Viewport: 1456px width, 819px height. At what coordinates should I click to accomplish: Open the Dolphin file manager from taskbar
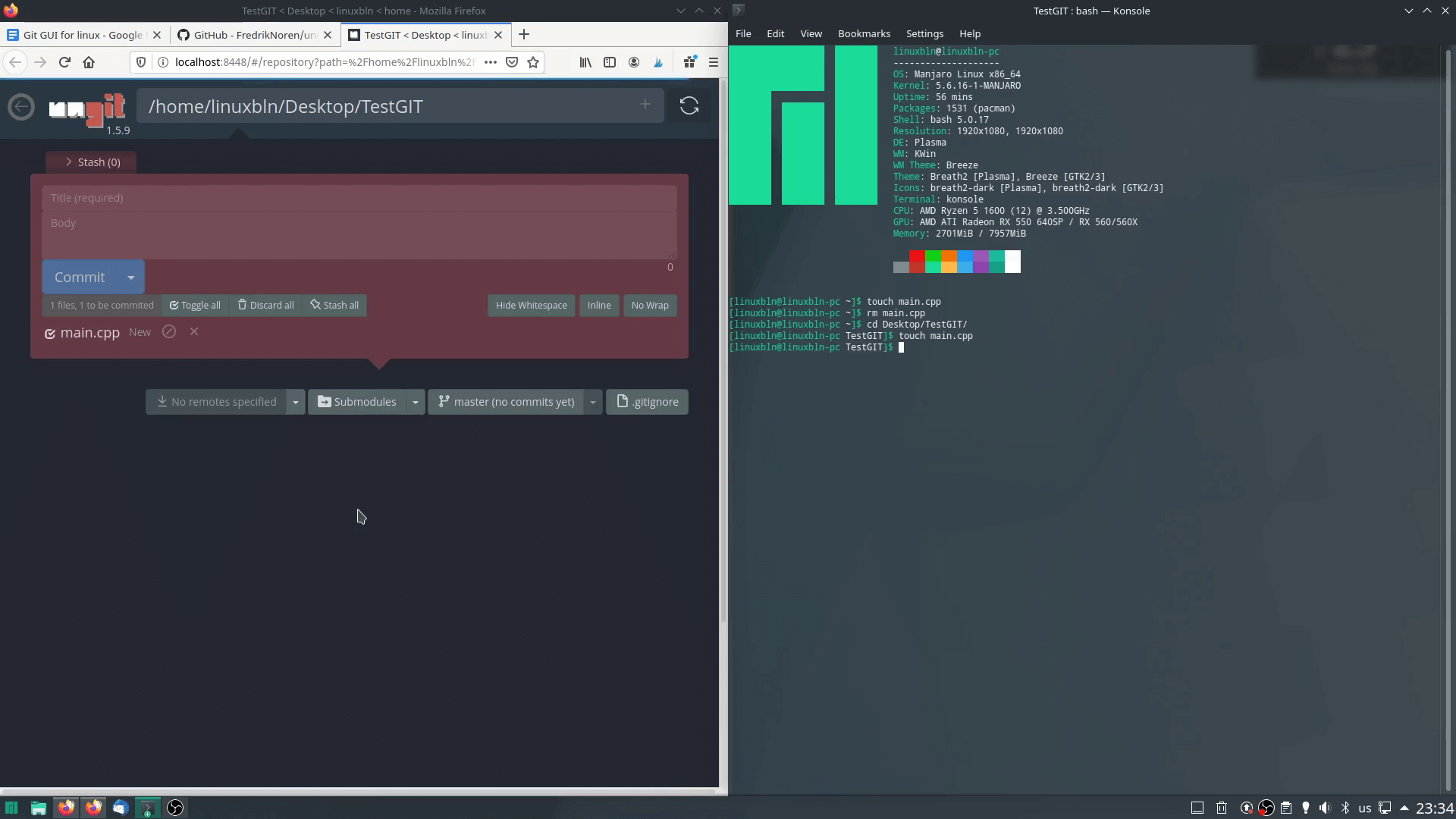pyautogui.click(x=38, y=808)
